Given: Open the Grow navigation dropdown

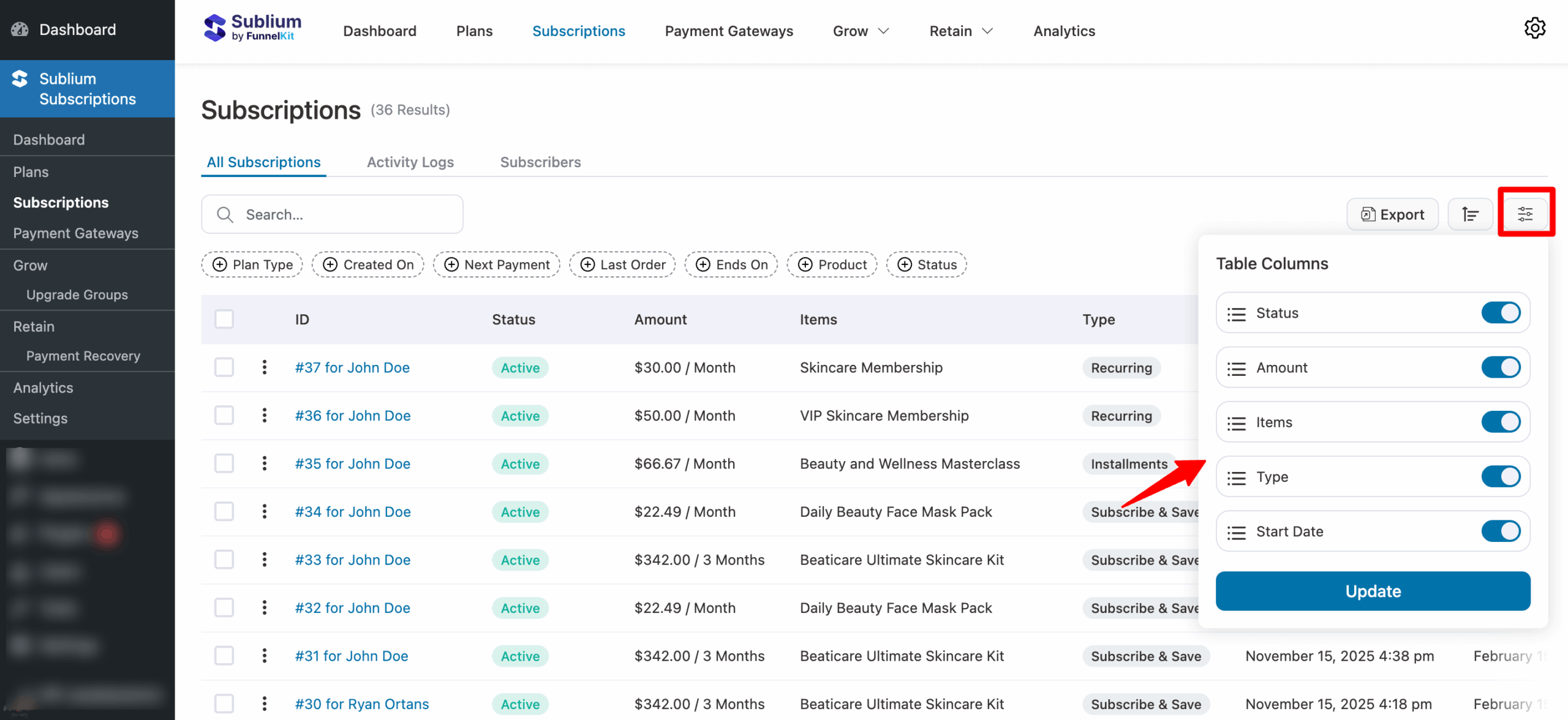Looking at the screenshot, I should (x=860, y=31).
